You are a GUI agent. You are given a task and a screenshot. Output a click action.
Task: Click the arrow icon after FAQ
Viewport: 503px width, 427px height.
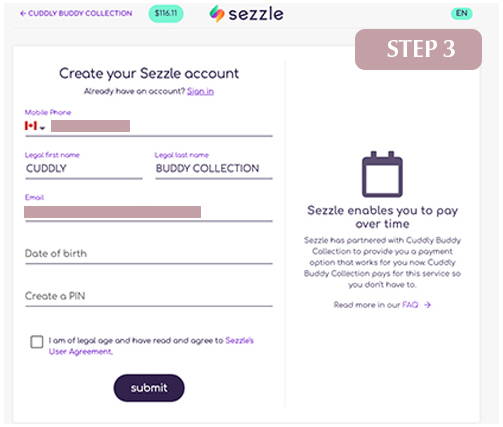(427, 305)
